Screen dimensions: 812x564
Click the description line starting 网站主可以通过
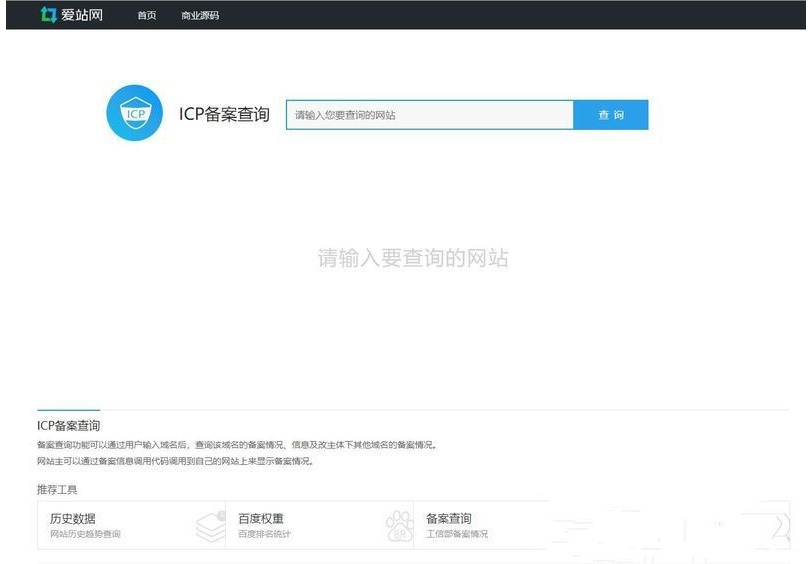pos(176,461)
